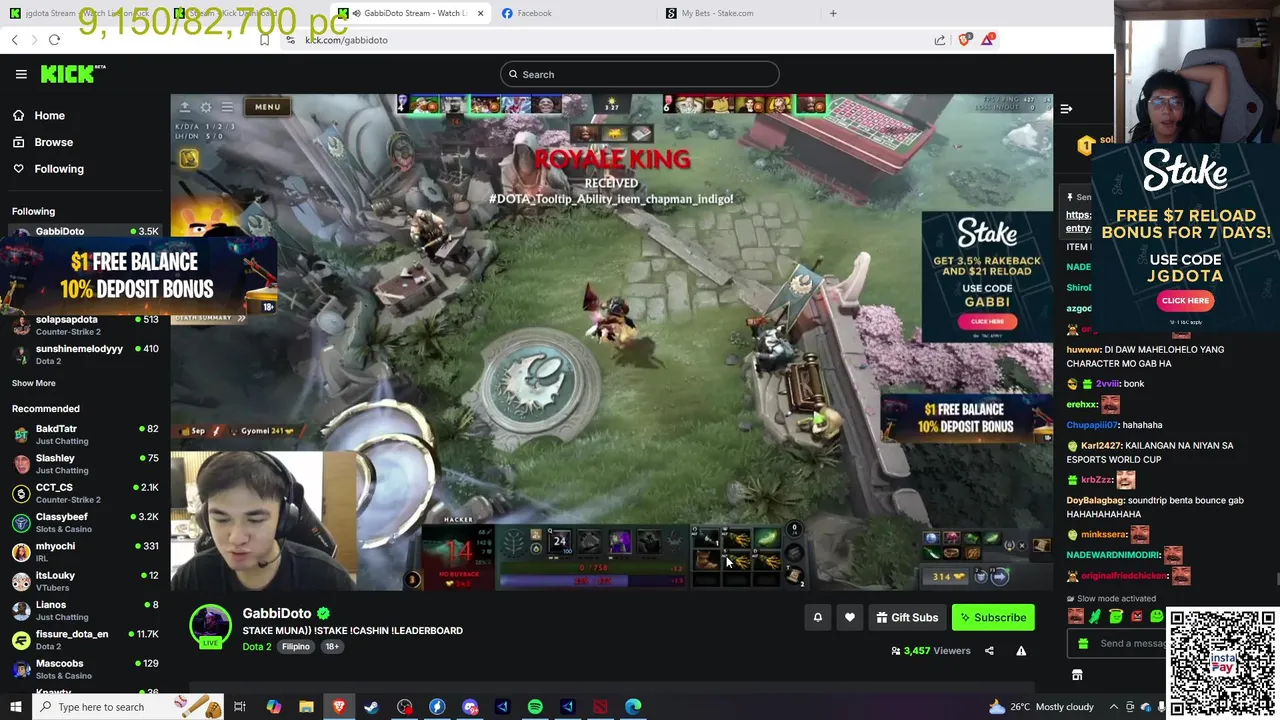1280x720 pixels.
Task: Open the Kick hamburger sidebar menu
Action: click(x=21, y=74)
